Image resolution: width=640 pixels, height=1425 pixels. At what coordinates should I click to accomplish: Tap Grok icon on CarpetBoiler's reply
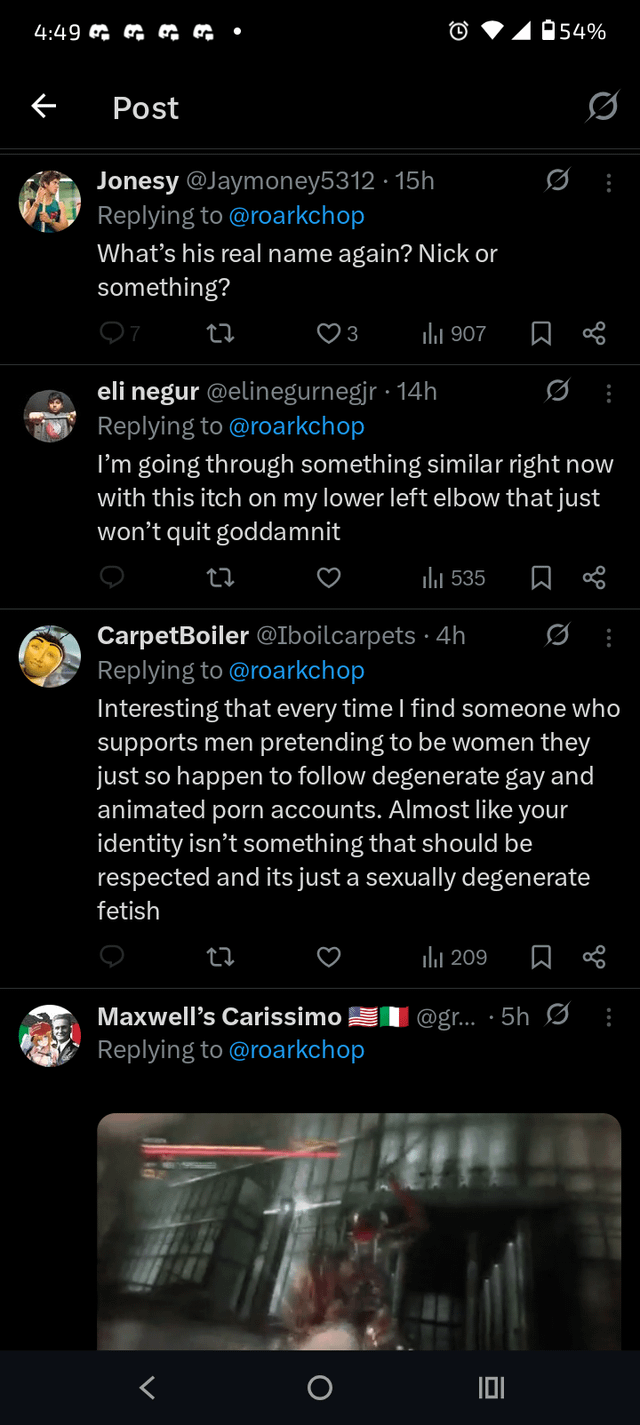(558, 635)
